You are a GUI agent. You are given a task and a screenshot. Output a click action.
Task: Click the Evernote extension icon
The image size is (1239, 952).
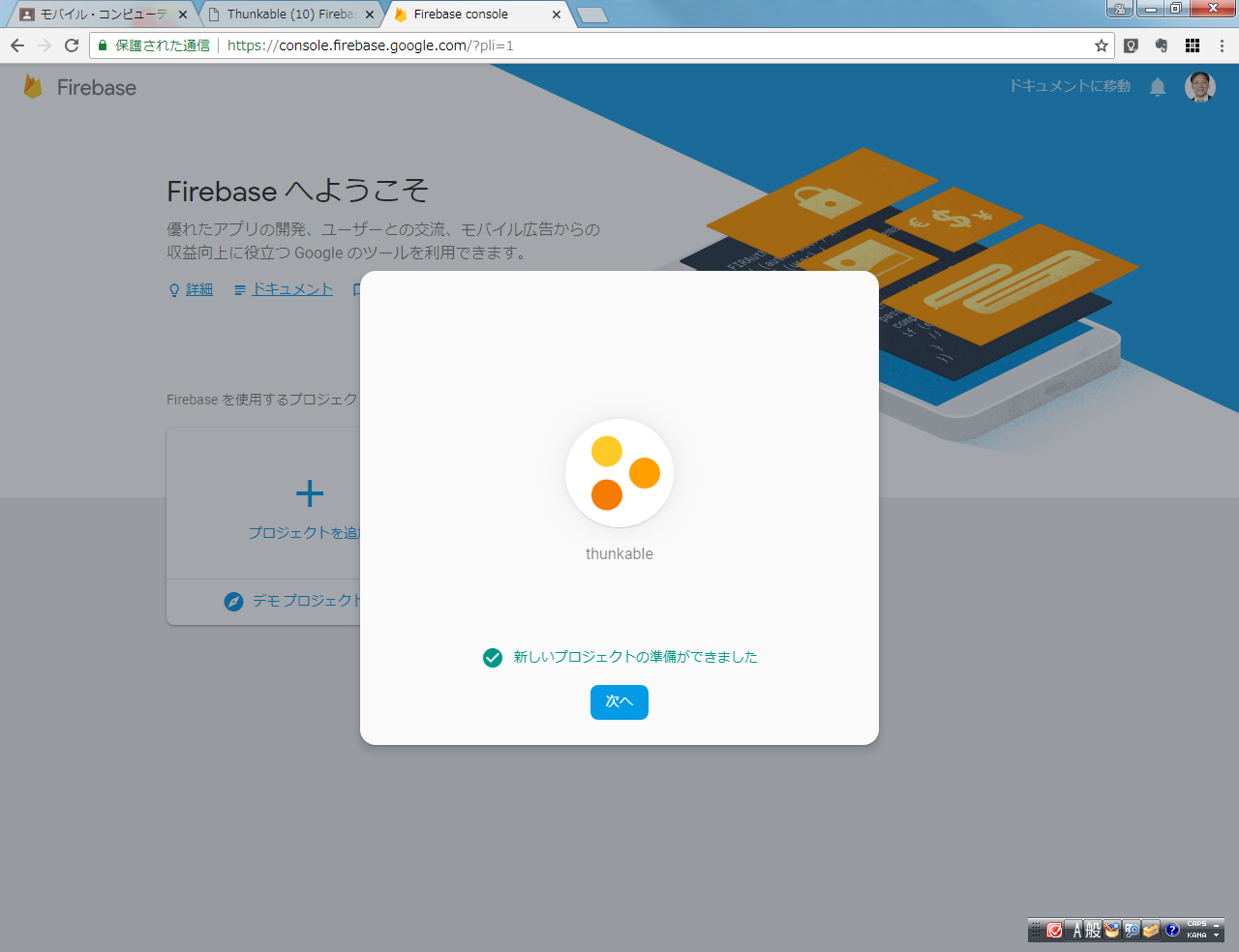click(x=1162, y=45)
